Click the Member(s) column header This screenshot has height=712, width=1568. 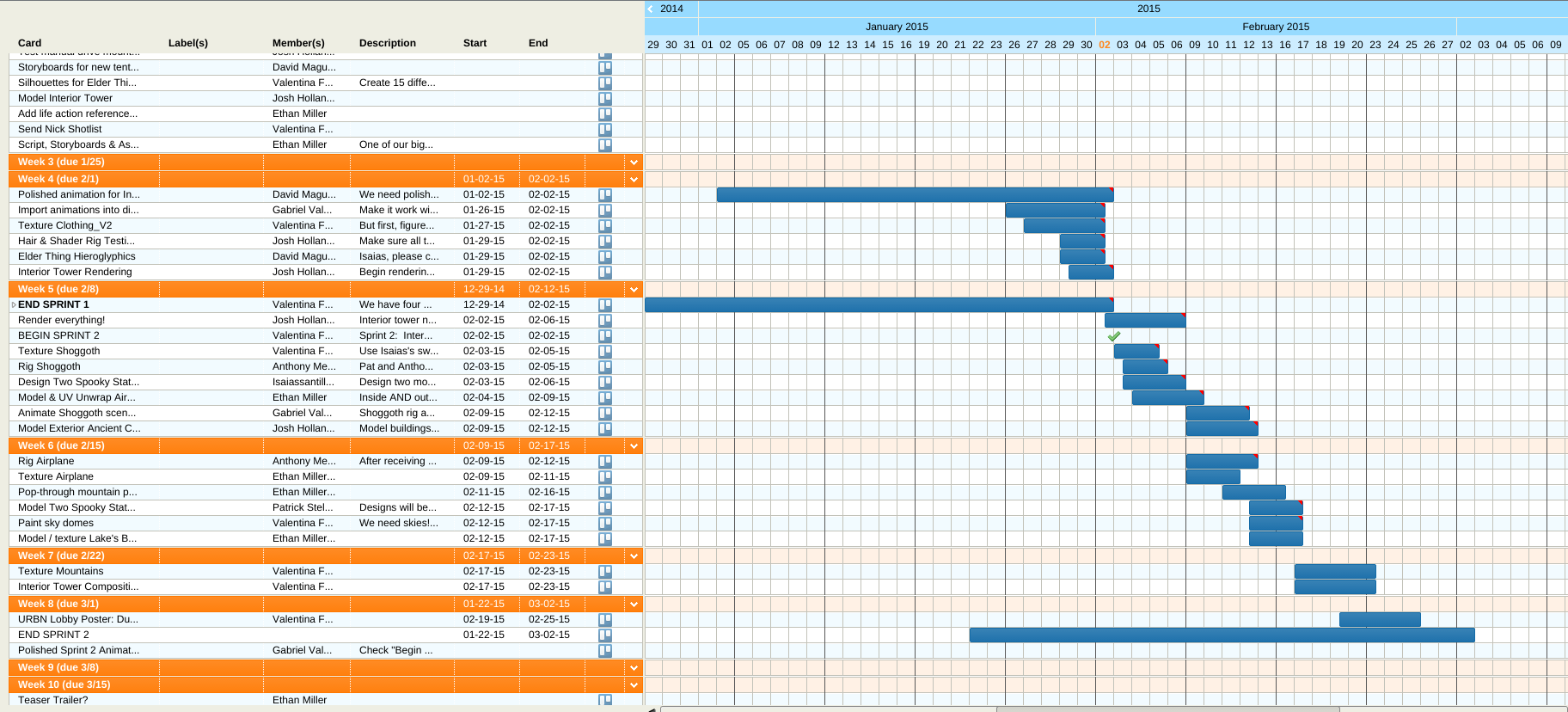[x=298, y=43]
